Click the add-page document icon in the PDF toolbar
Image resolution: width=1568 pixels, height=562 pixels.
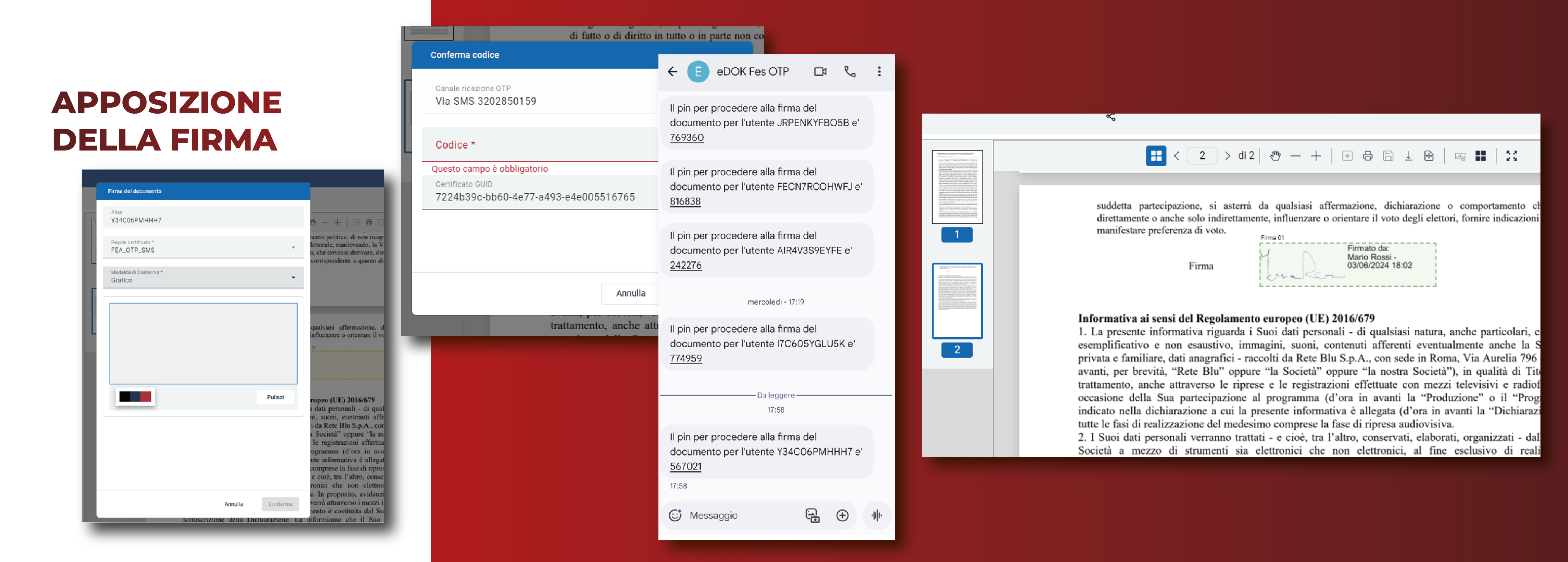pyautogui.click(x=1429, y=156)
